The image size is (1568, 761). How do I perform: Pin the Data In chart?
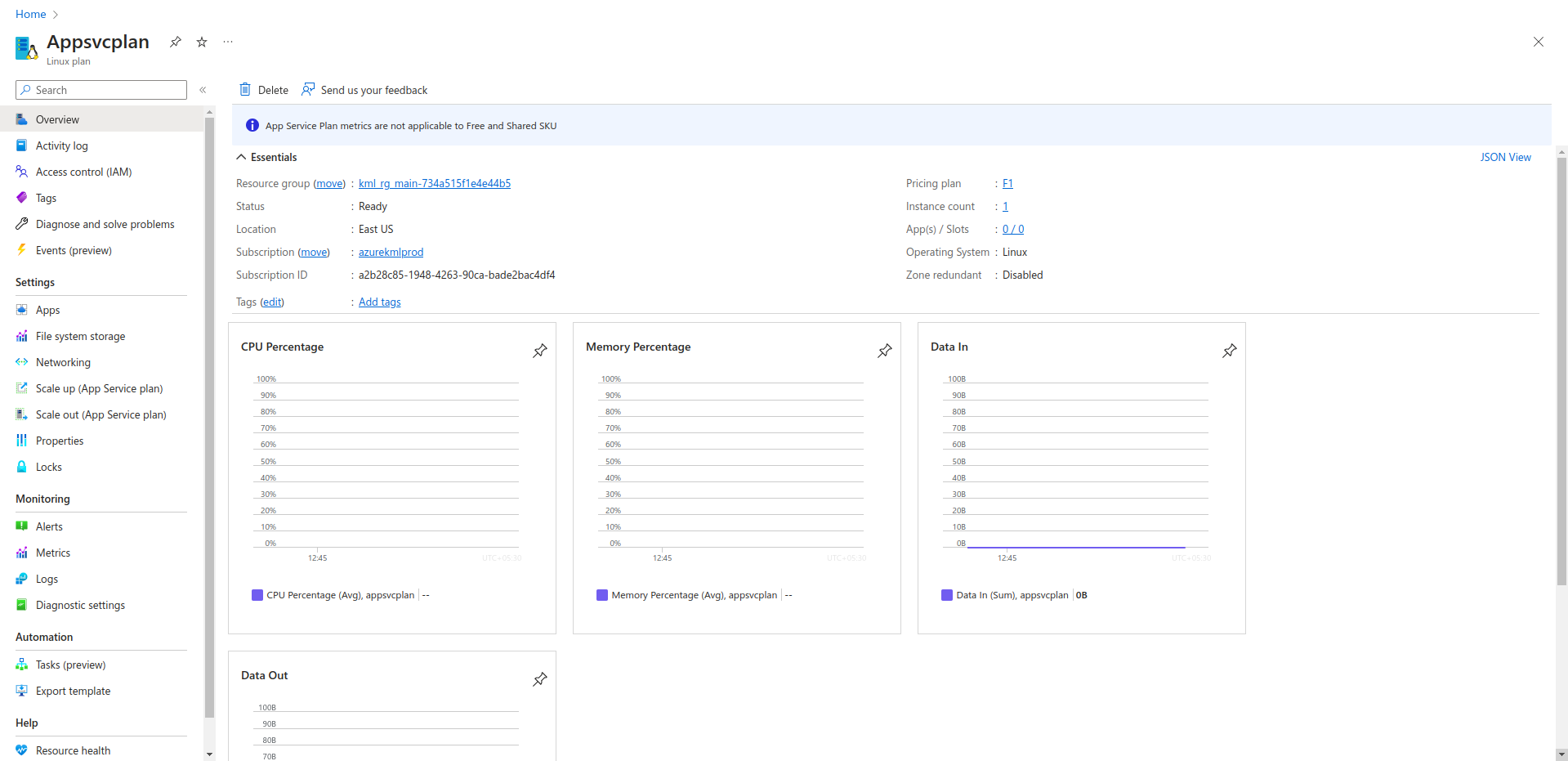click(x=1230, y=351)
